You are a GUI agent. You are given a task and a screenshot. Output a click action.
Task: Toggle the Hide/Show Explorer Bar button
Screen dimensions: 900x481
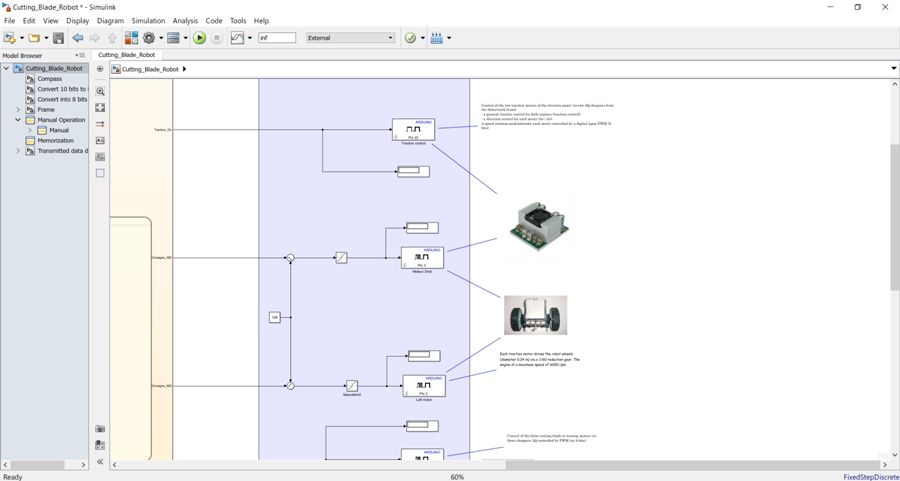coord(100,69)
